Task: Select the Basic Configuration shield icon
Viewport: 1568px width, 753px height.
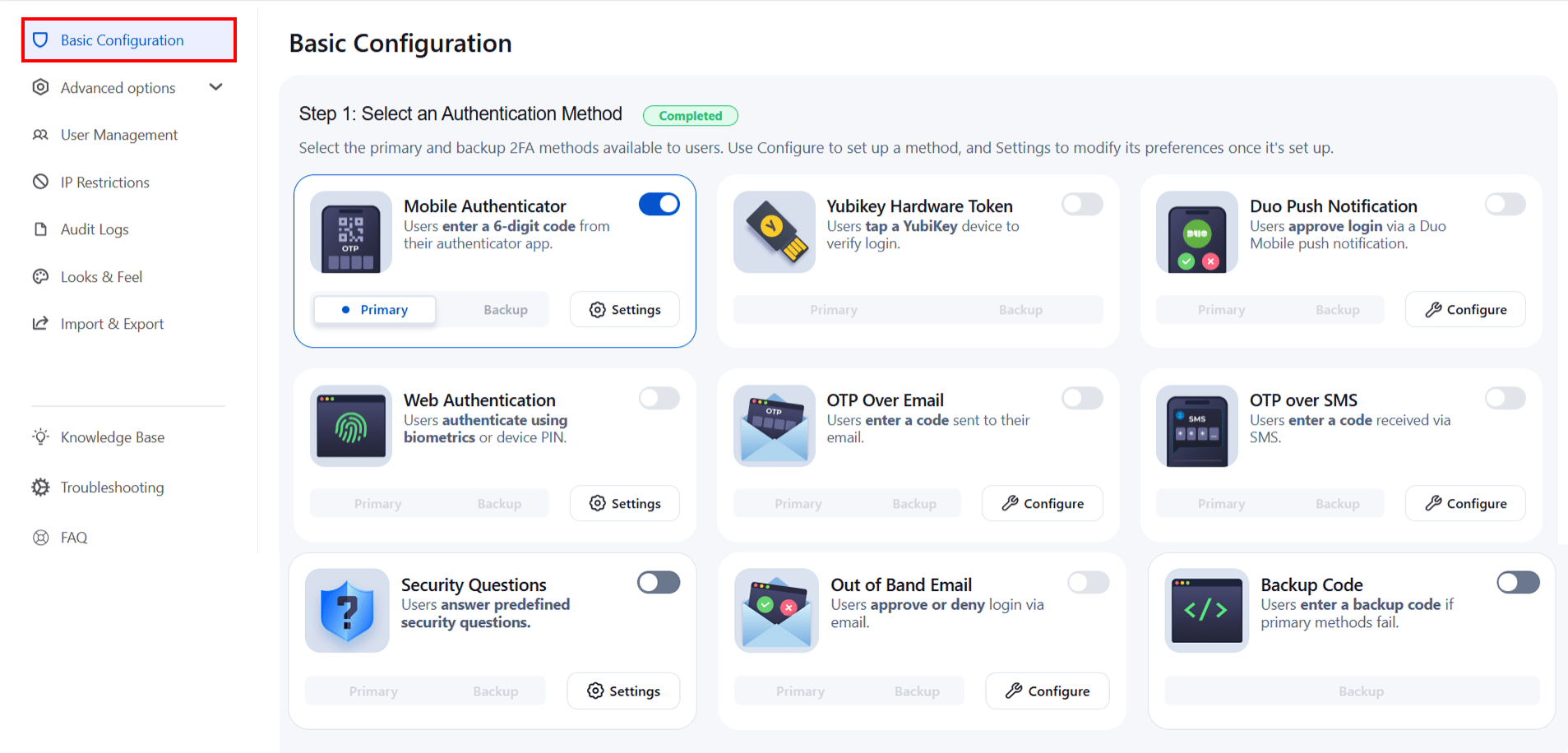Action: [x=40, y=39]
